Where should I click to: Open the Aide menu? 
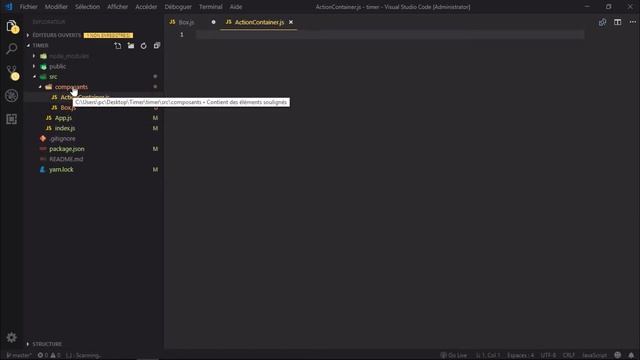coord(236,7)
